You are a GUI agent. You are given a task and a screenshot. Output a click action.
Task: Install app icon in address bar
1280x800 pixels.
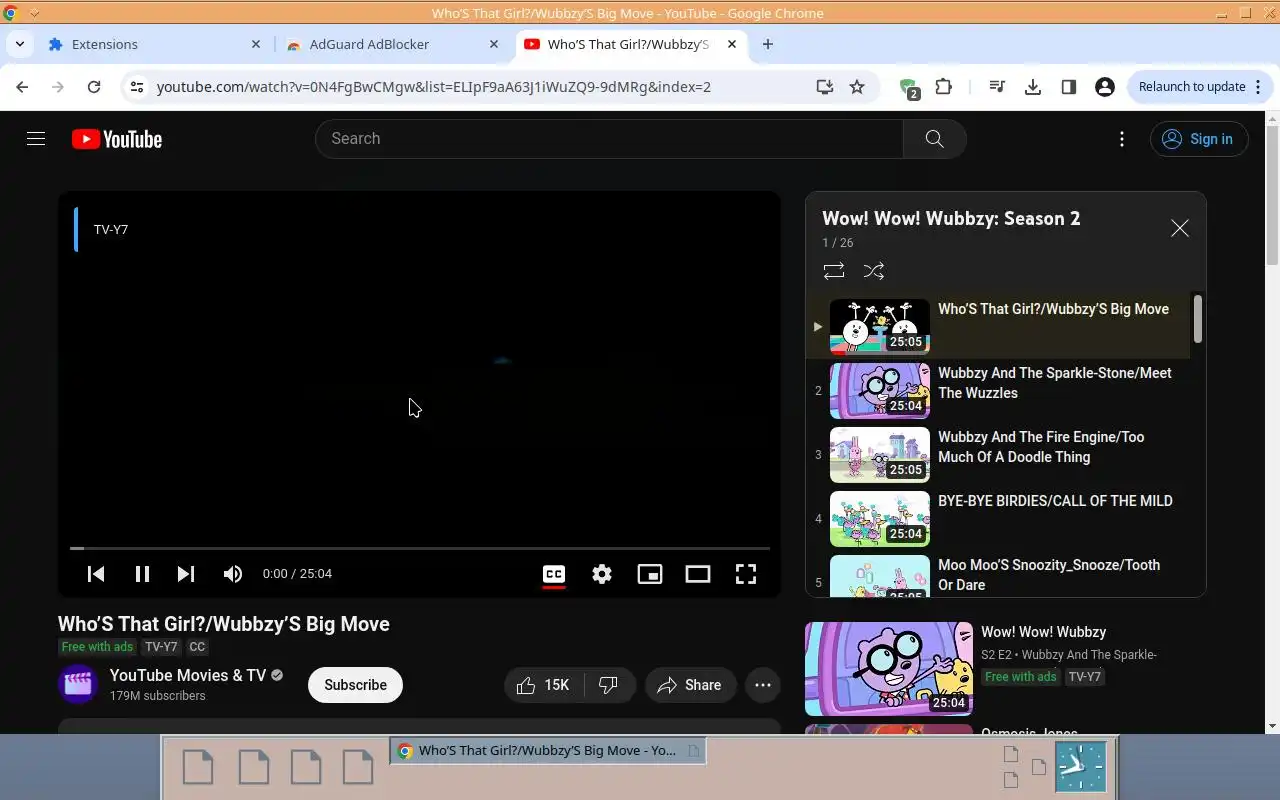(825, 87)
